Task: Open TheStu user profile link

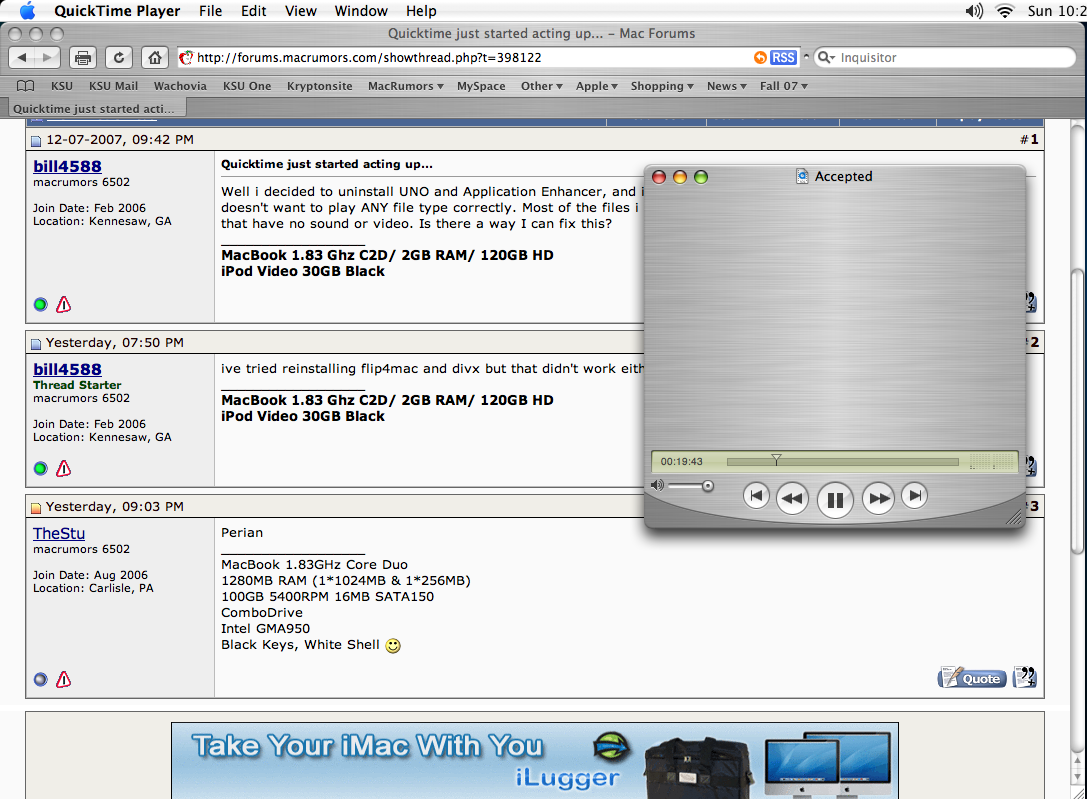Action: (59, 534)
